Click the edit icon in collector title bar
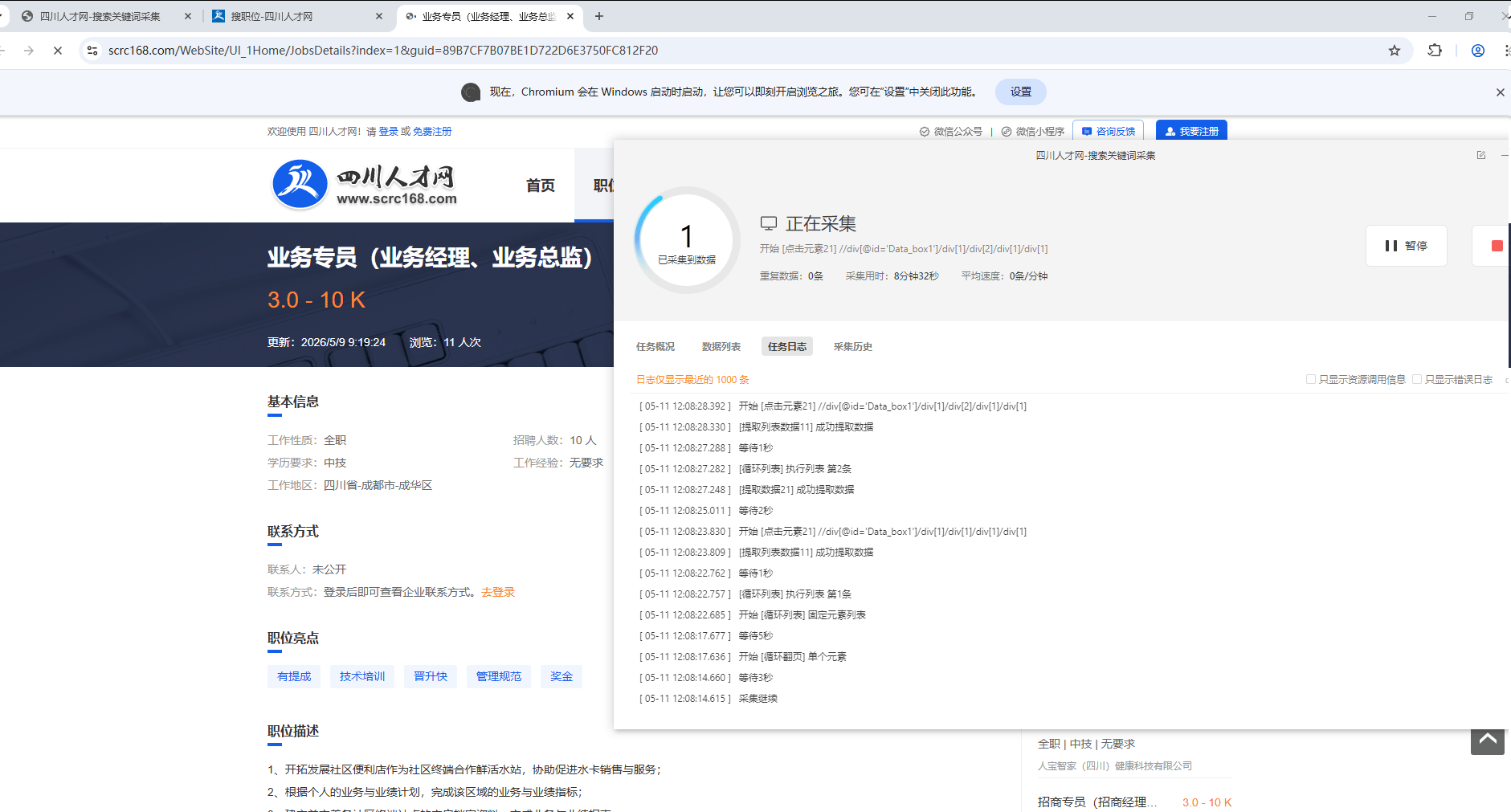 [1481, 155]
